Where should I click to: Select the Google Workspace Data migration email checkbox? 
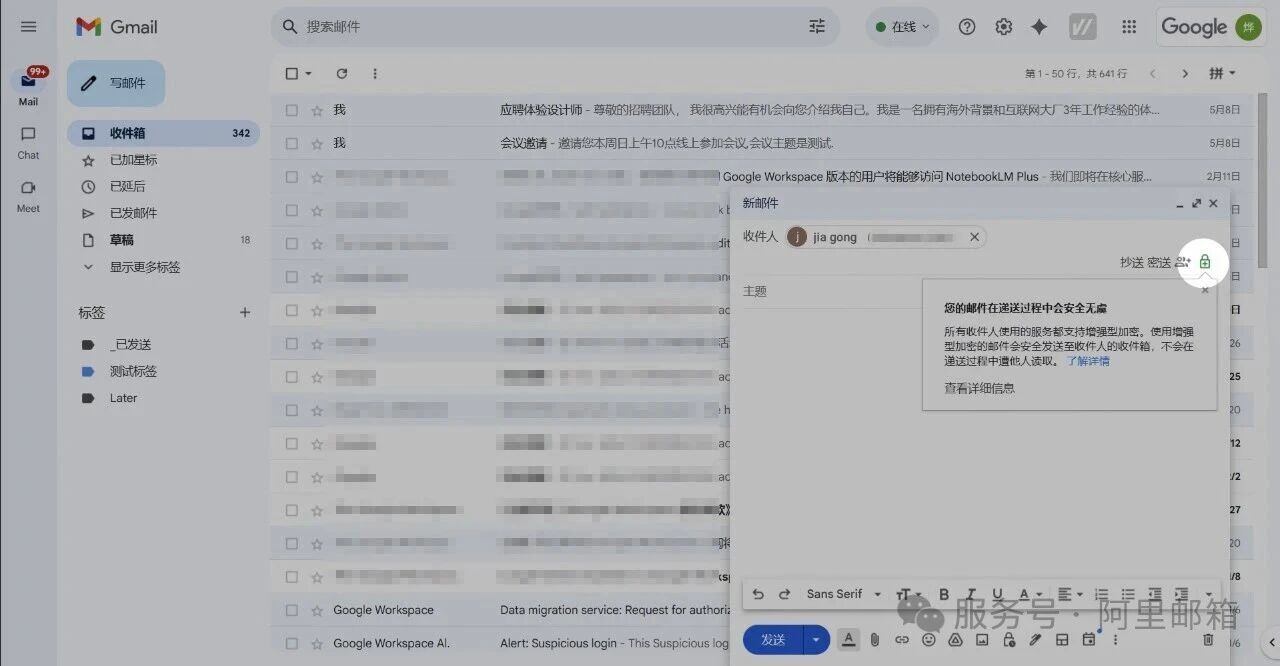tap(292, 610)
